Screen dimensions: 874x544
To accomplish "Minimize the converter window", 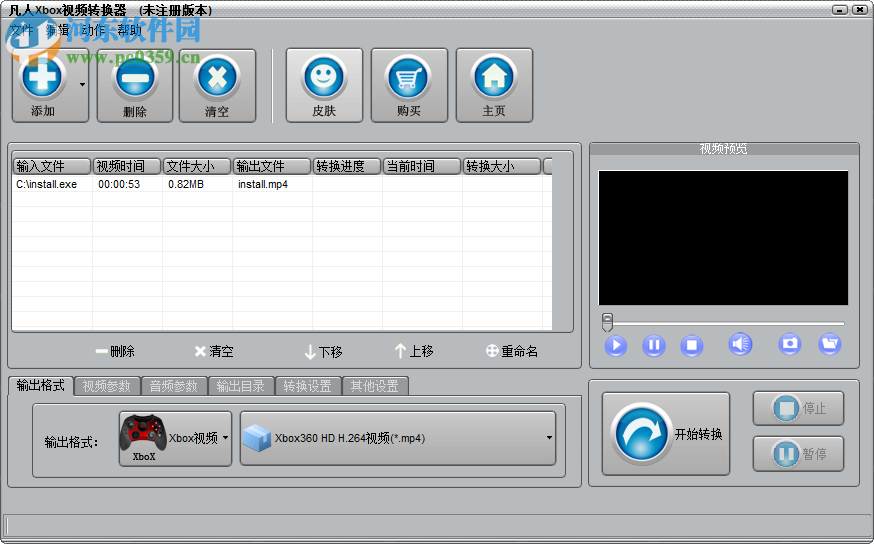I will pos(839,10).
